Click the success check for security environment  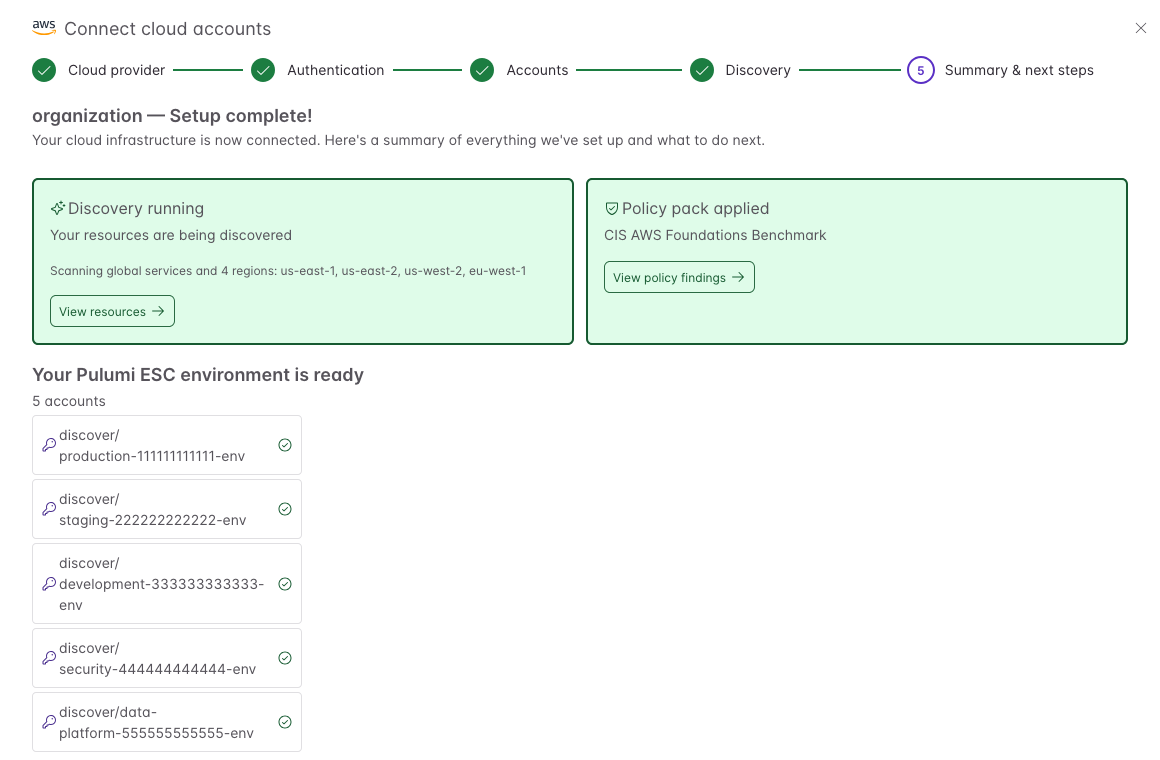pyautogui.click(x=285, y=659)
